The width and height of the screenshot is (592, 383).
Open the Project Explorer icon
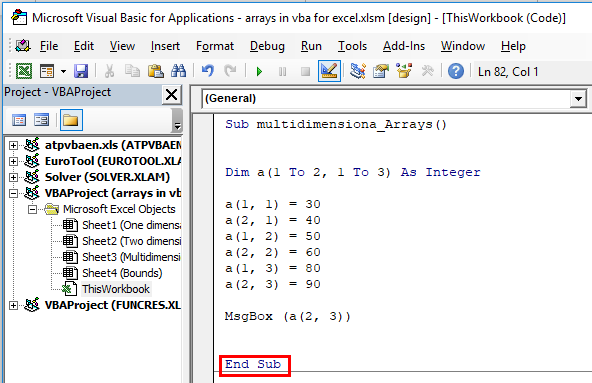[x=358, y=71]
